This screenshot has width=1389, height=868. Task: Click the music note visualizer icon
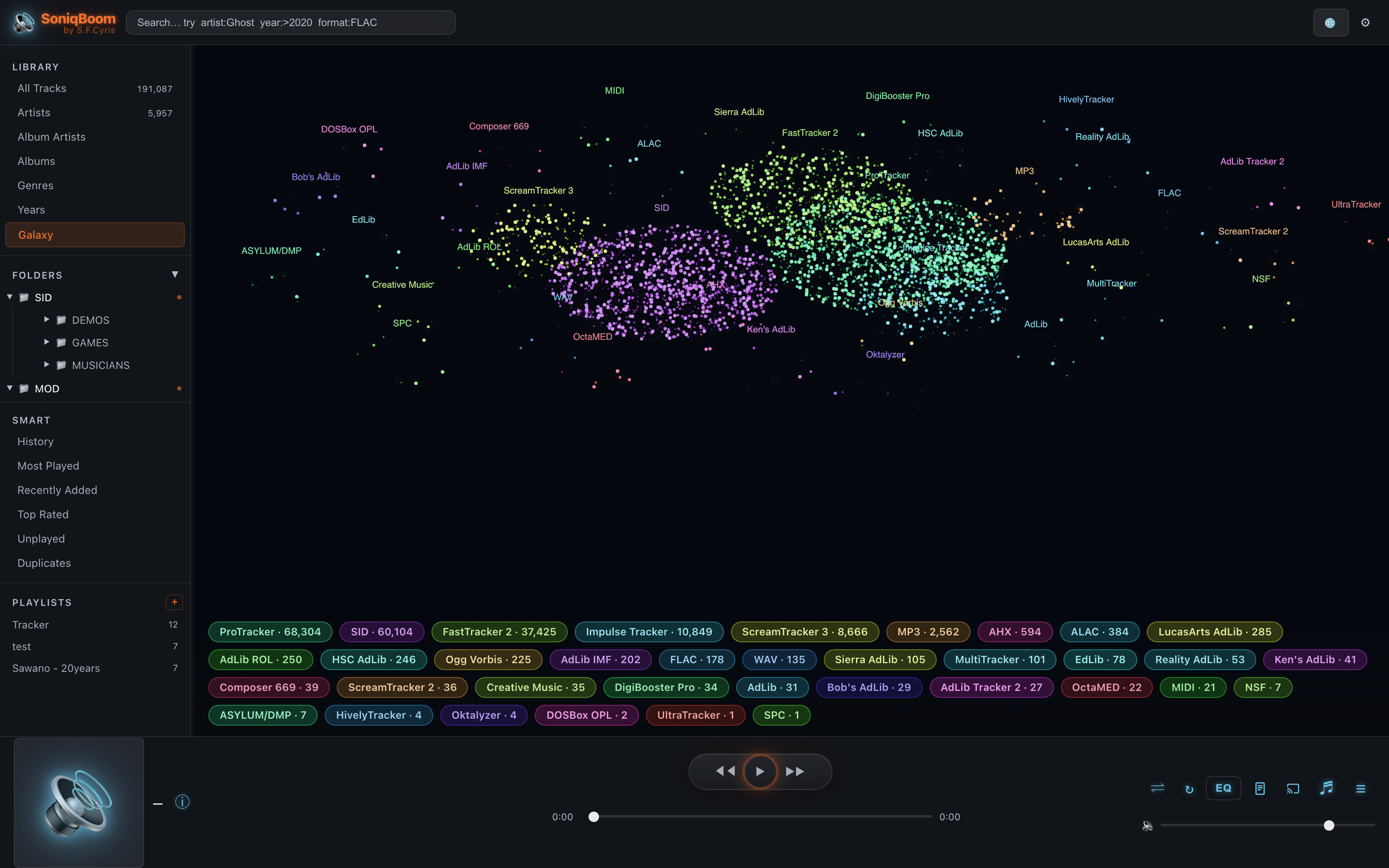pos(1326,788)
